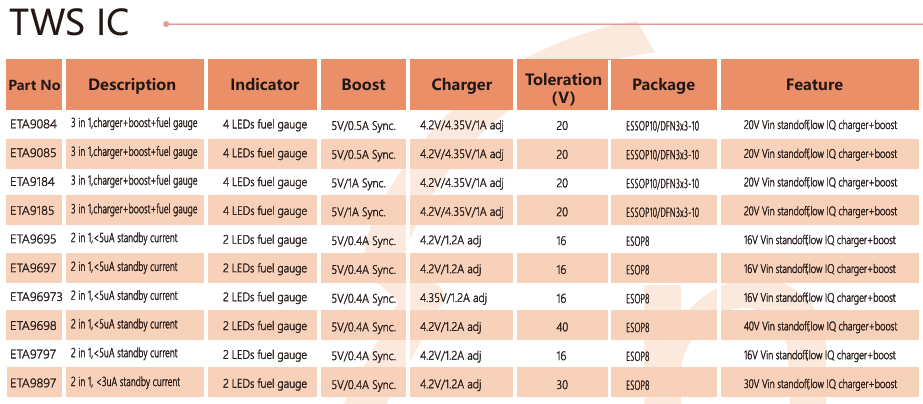Select part number ETA9897
Image resolution: width=923 pixels, height=404 pixels.
coord(34,383)
